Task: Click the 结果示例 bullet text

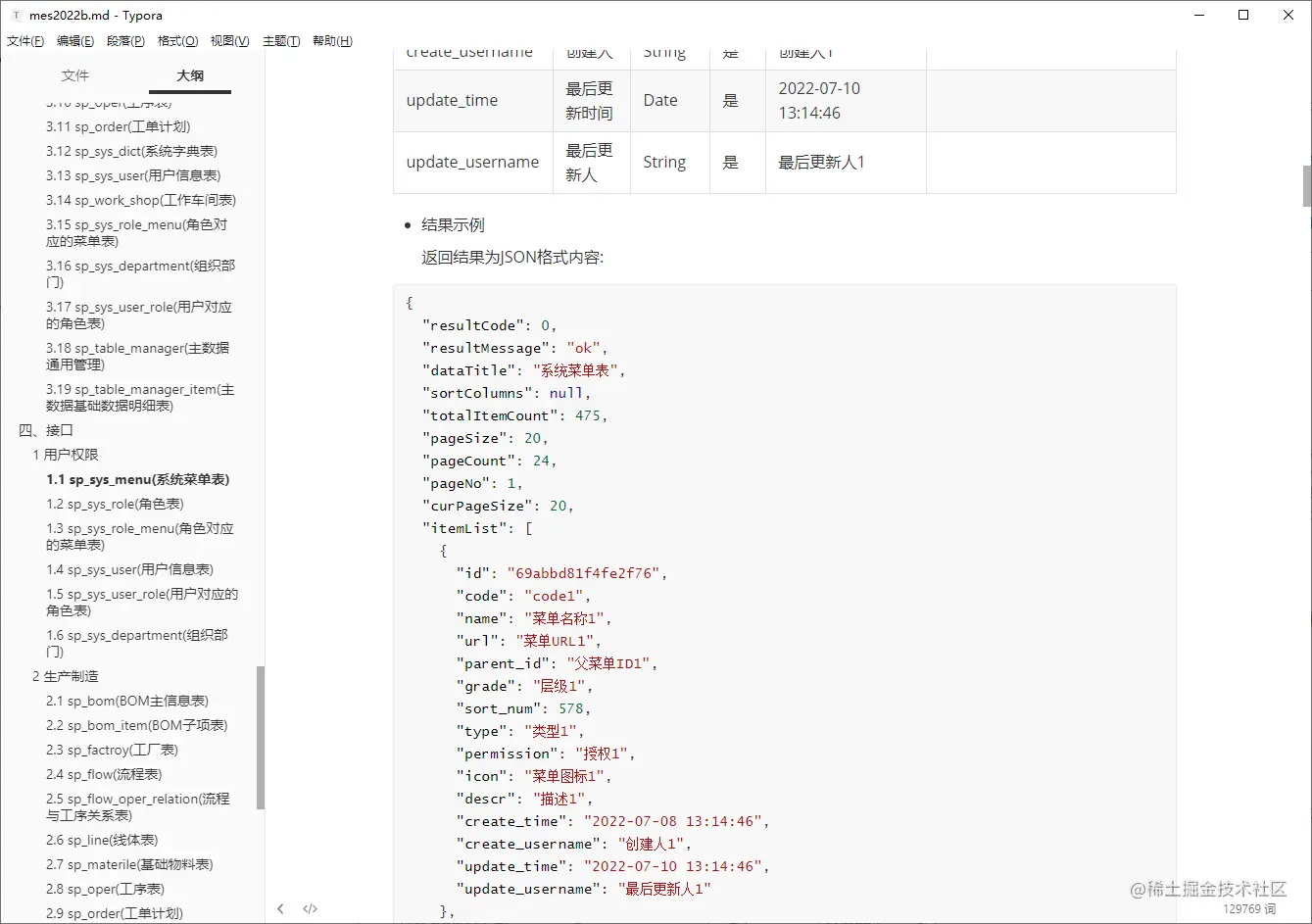Action: coord(453,224)
